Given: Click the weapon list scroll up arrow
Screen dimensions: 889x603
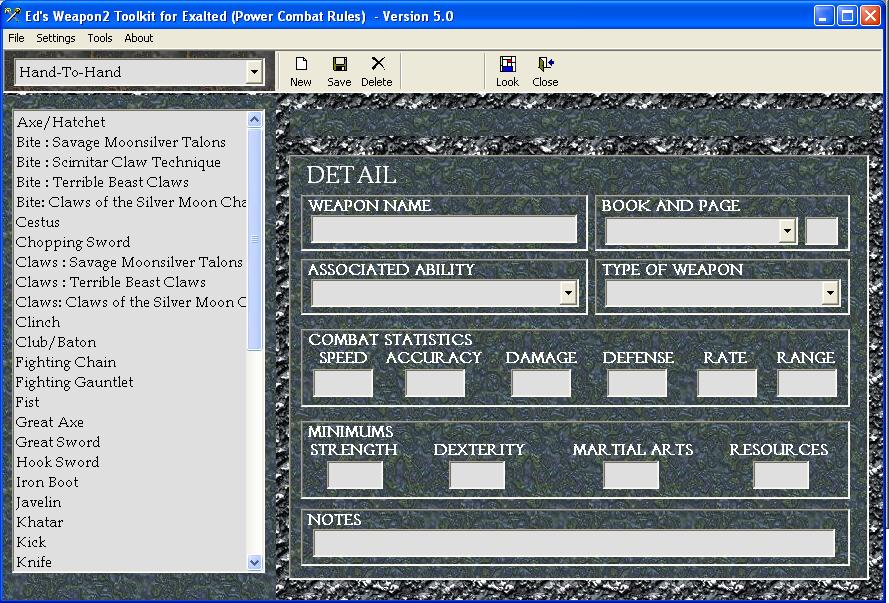Looking at the screenshot, I should (x=255, y=120).
